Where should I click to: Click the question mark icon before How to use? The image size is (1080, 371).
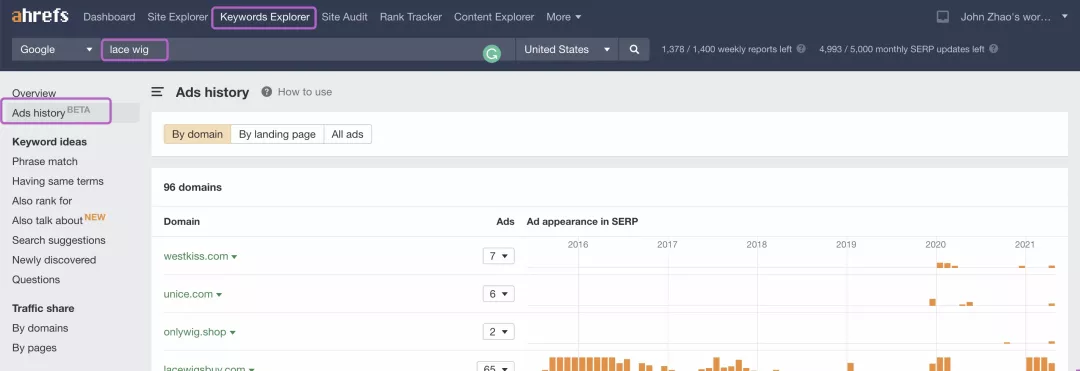pos(267,92)
